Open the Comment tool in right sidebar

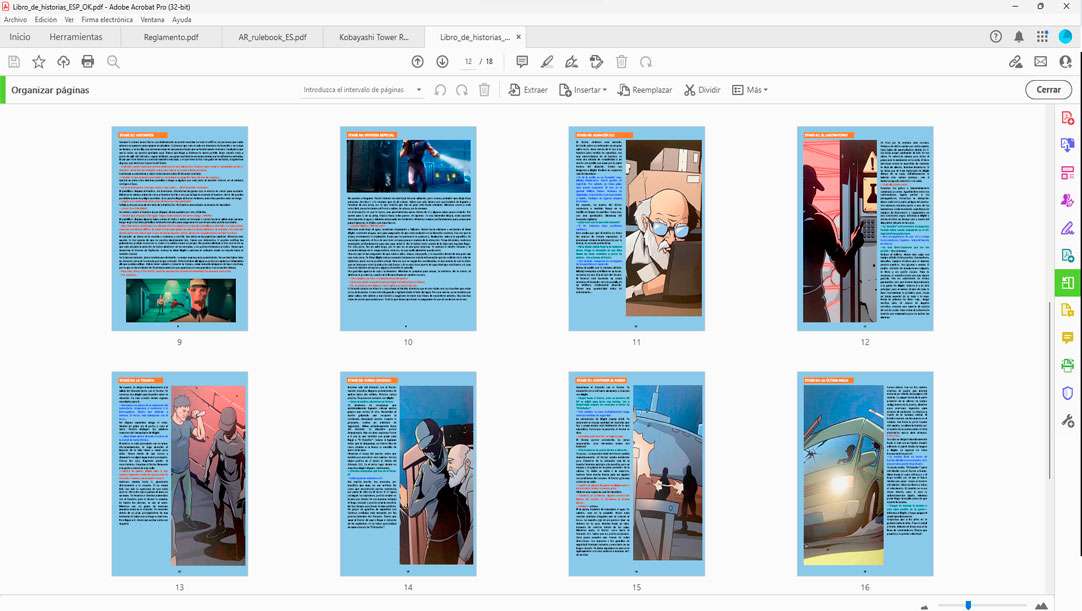pos(1068,338)
